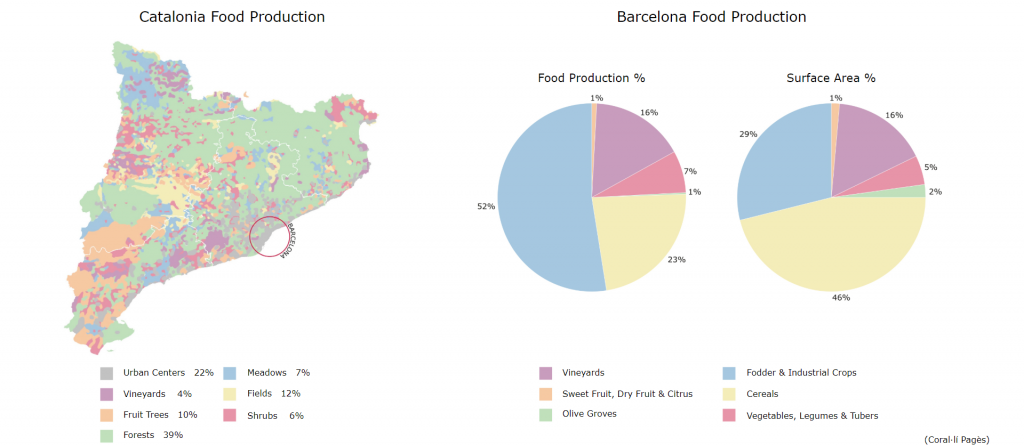Select the 52% slice in Food Production pie
This screenshot has height=446, width=1024.
click(545, 210)
